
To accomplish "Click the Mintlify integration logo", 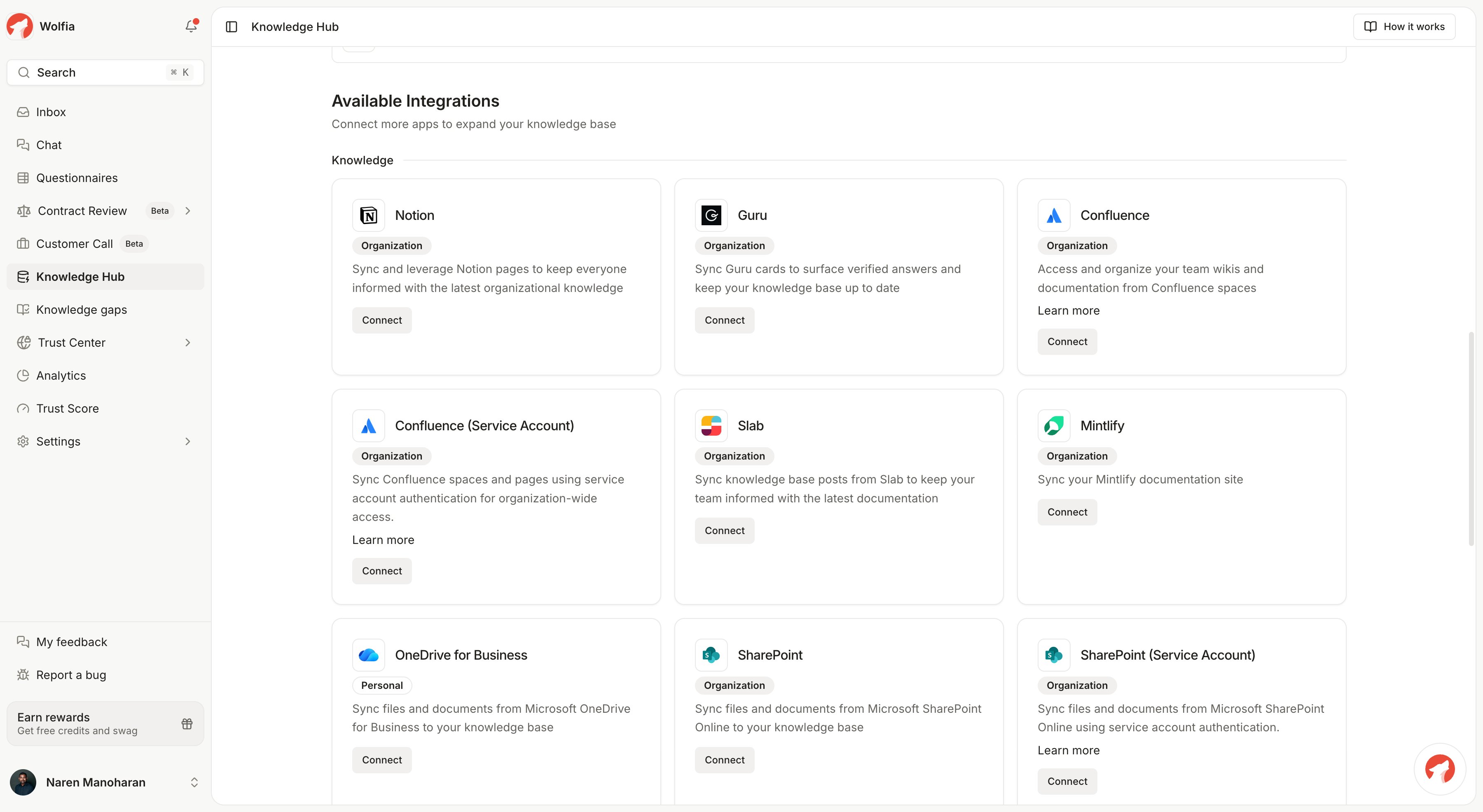I will [x=1053, y=426].
